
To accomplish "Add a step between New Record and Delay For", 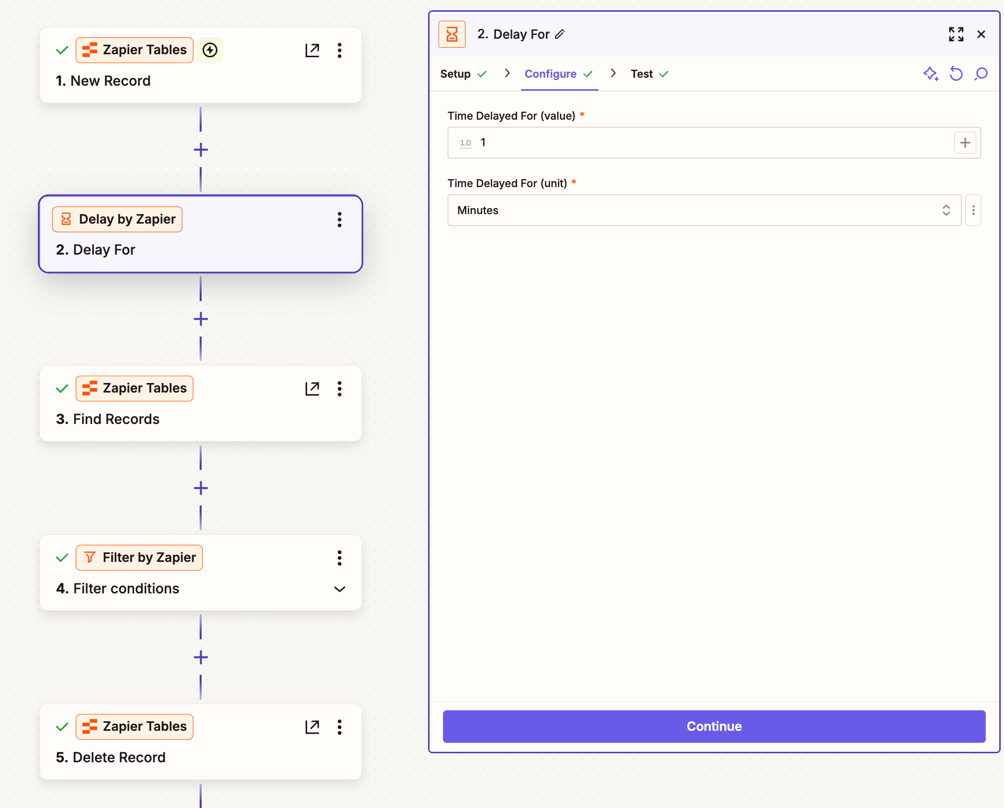I will (x=200, y=150).
